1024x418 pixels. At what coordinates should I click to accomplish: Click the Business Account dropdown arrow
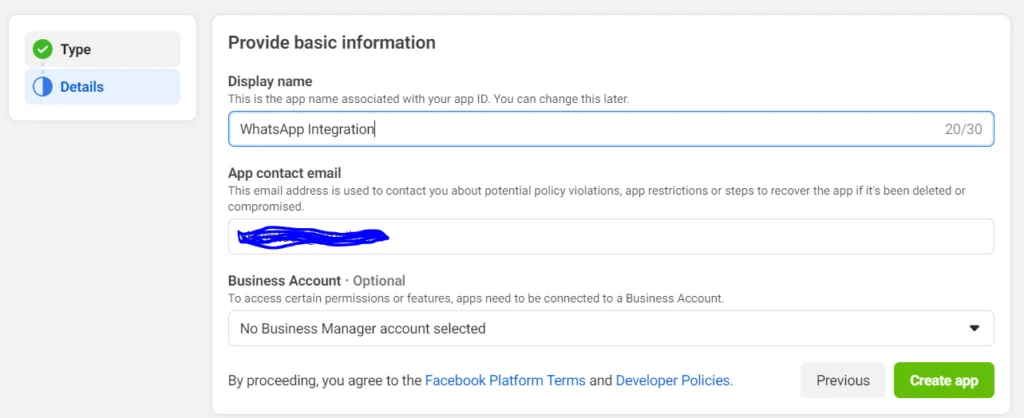click(974, 328)
